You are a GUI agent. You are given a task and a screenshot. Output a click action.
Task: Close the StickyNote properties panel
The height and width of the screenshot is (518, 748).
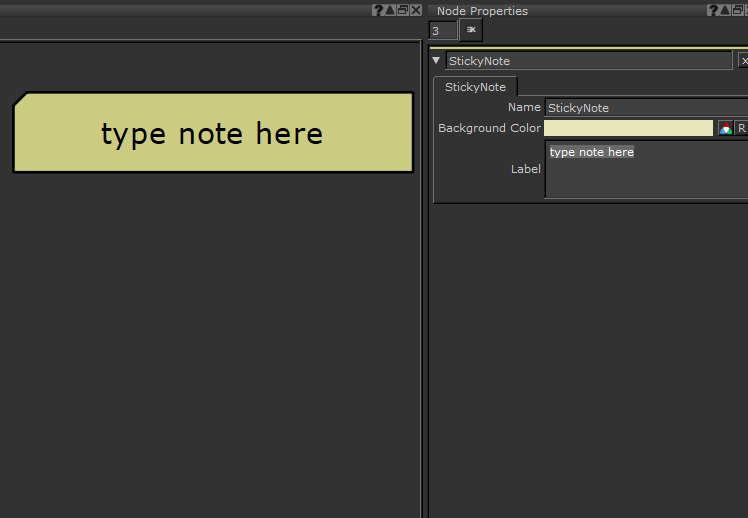[743, 61]
